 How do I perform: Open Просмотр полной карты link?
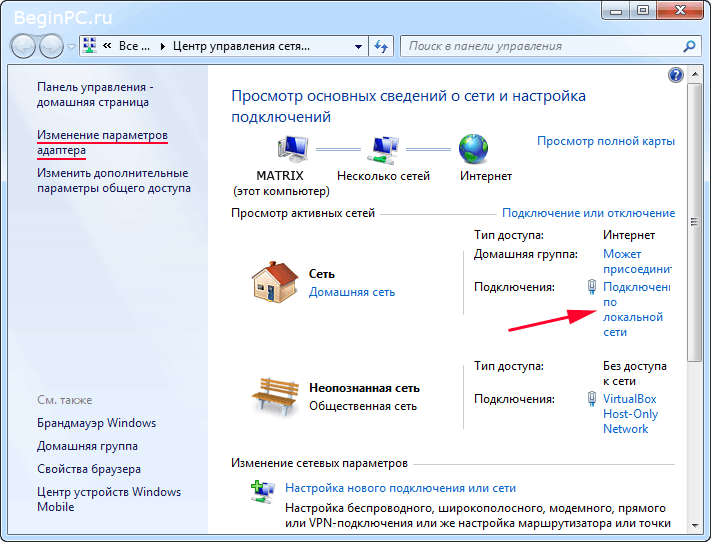pos(606,141)
